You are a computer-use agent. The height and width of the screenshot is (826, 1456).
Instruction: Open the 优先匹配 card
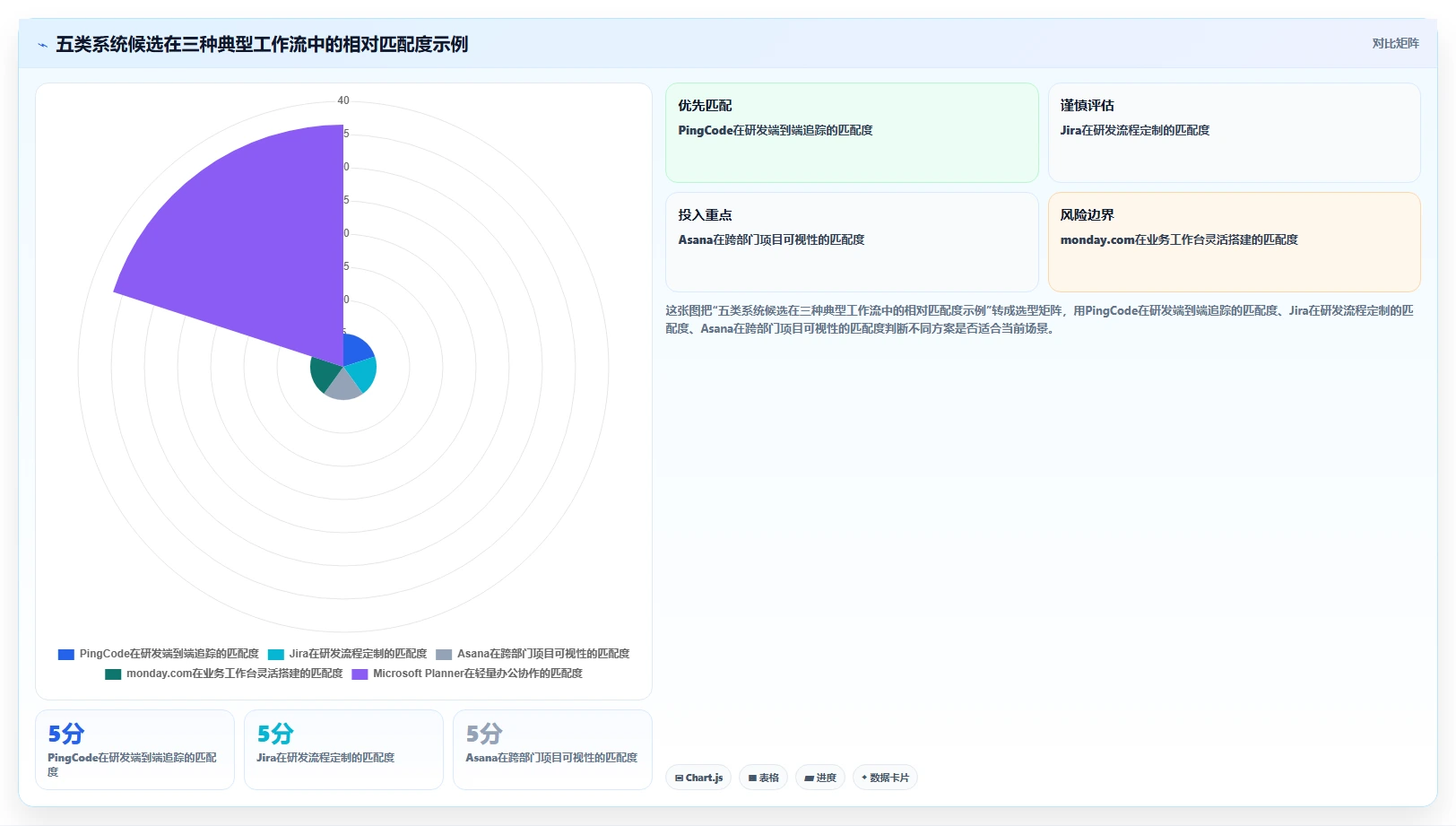tap(852, 133)
